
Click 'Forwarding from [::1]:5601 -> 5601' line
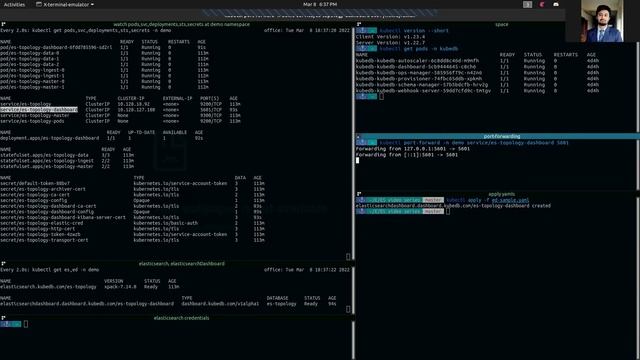point(407,155)
